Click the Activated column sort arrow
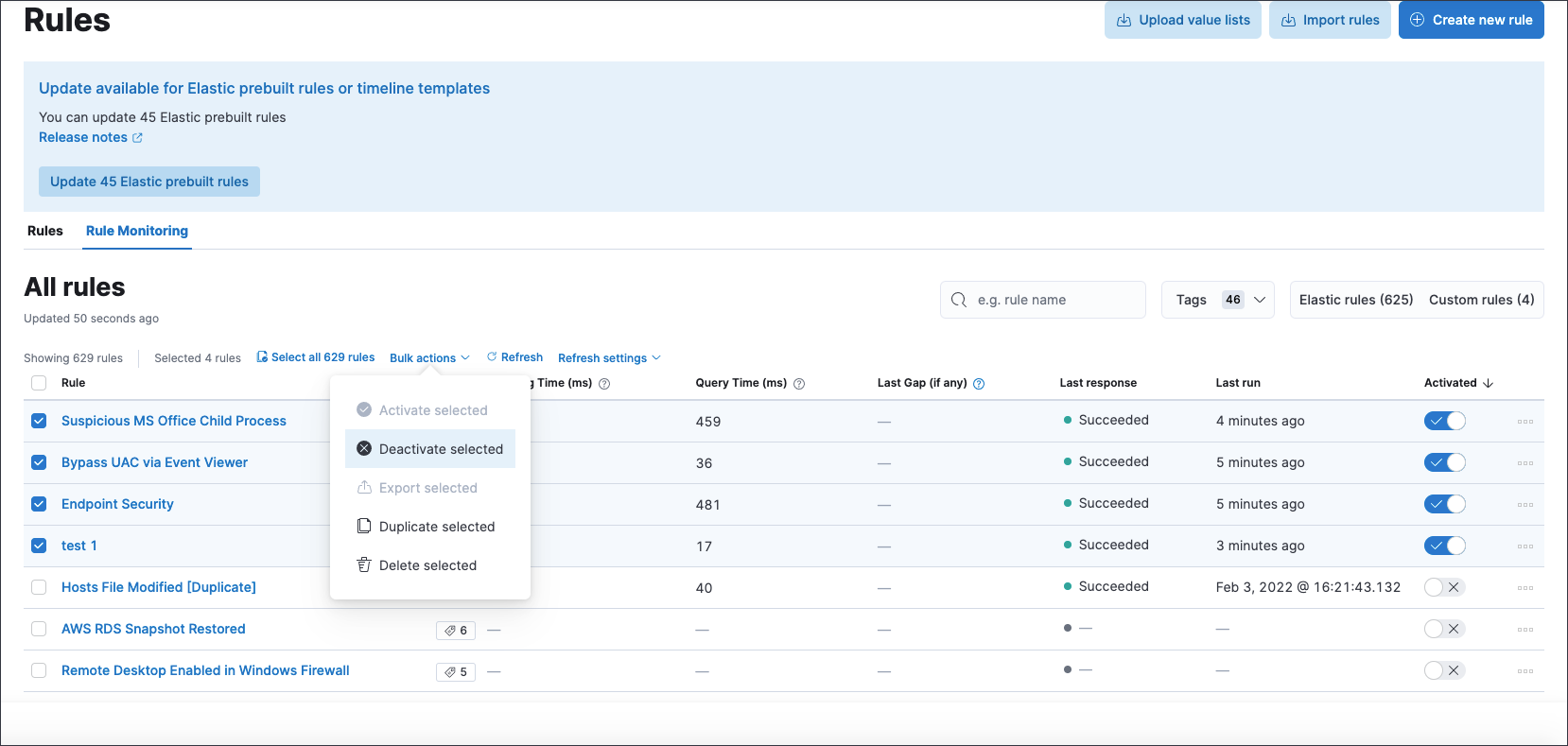The width and height of the screenshot is (1568, 746). 1488,383
